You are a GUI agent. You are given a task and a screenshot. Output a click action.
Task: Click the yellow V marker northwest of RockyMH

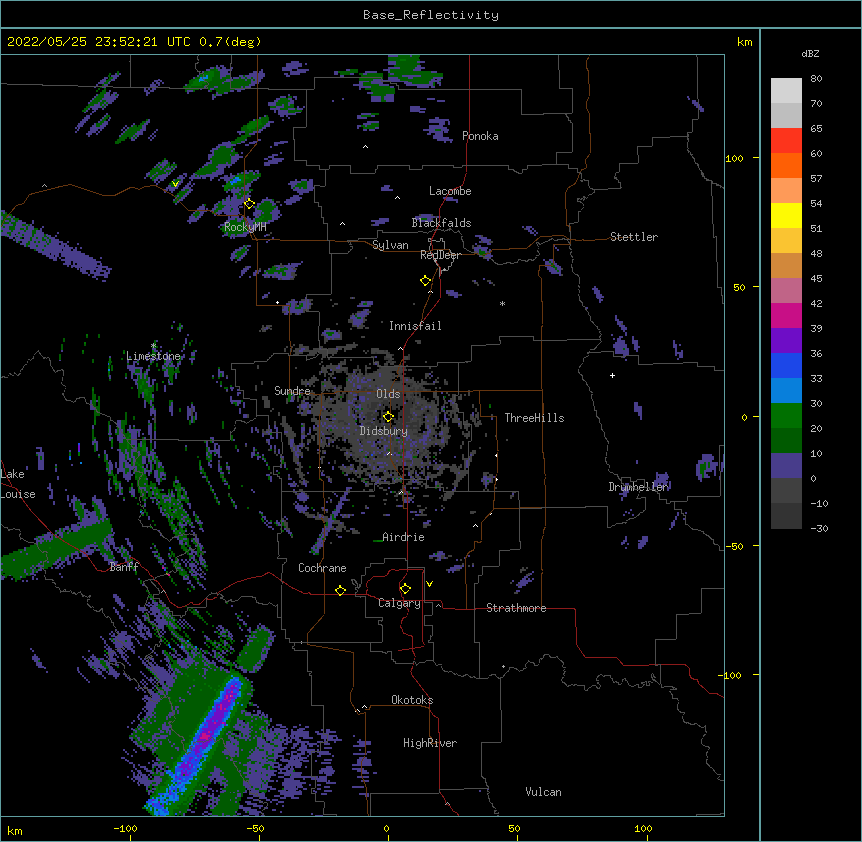[x=175, y=184]
